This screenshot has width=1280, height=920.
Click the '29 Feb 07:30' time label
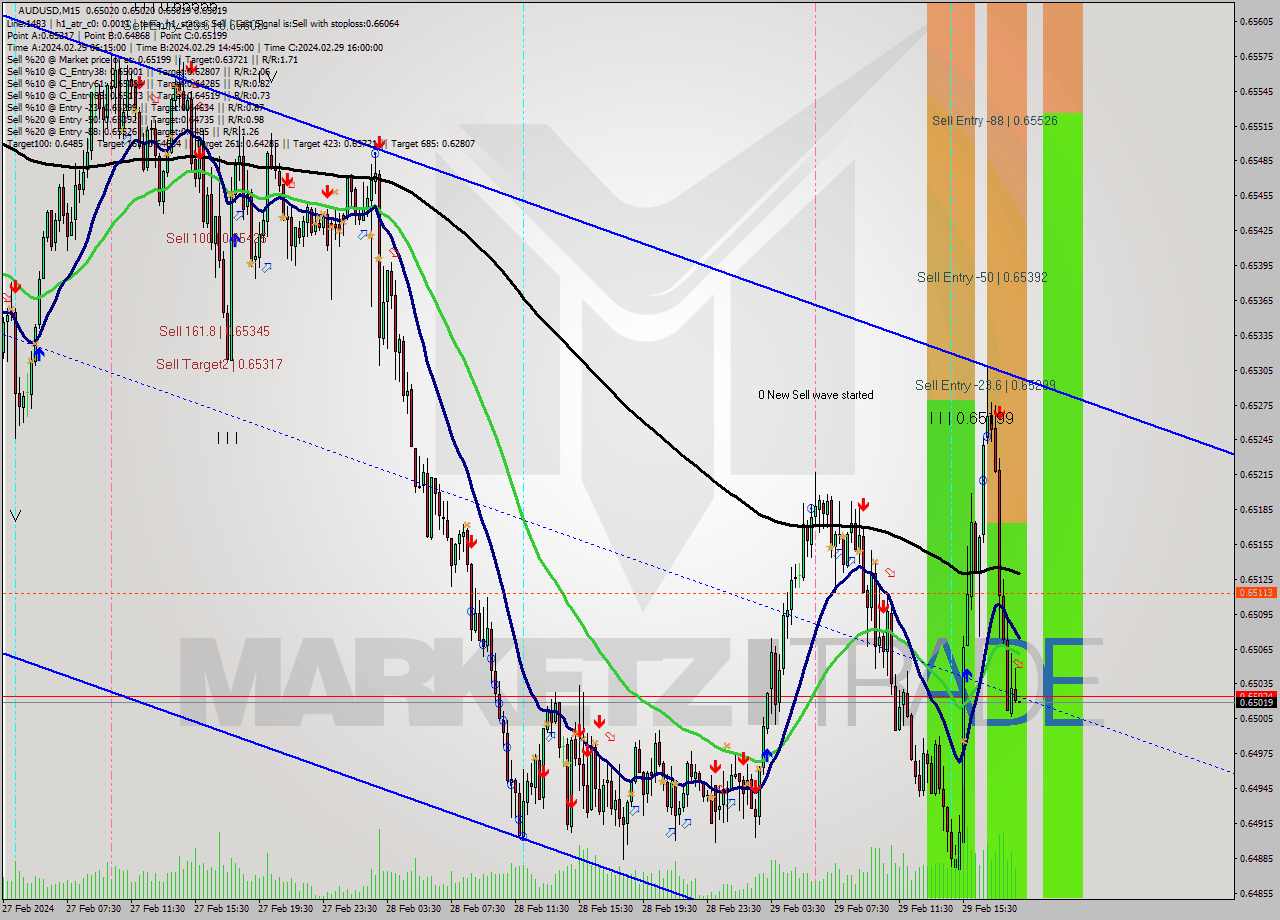[861, 909]
